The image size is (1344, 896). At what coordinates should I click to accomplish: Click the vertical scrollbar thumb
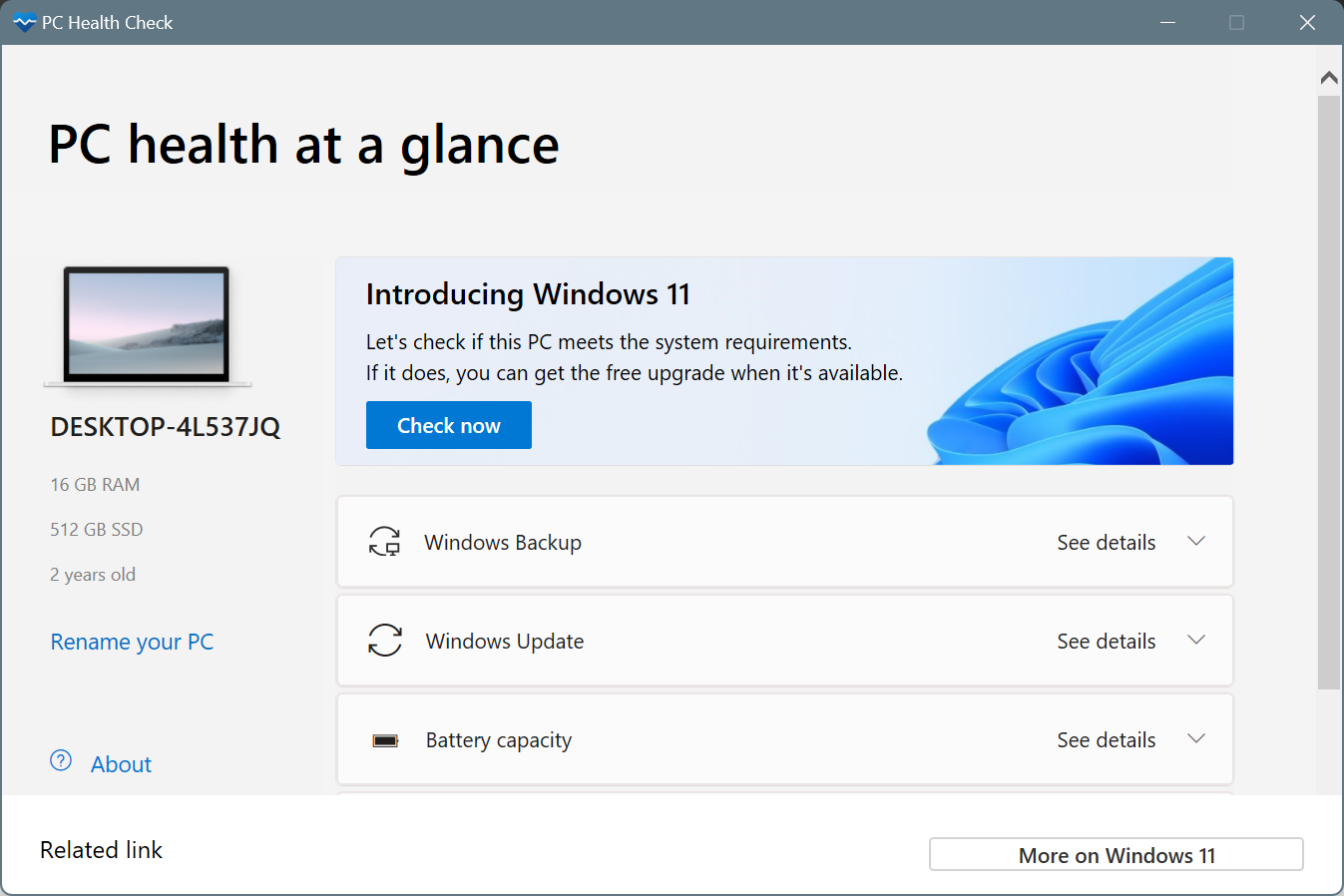pos(1329,389)
